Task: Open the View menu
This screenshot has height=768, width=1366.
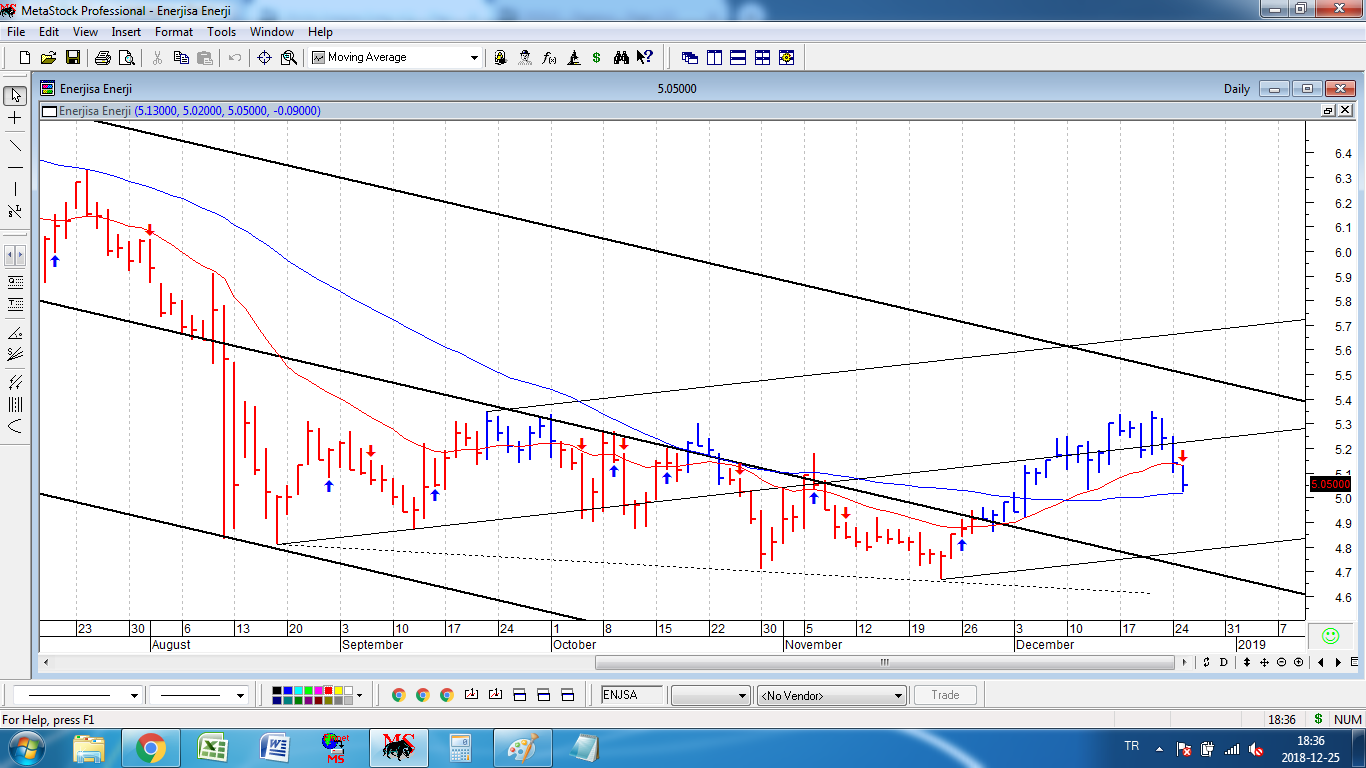Action: pyautogui.click(x=85, y=32)
